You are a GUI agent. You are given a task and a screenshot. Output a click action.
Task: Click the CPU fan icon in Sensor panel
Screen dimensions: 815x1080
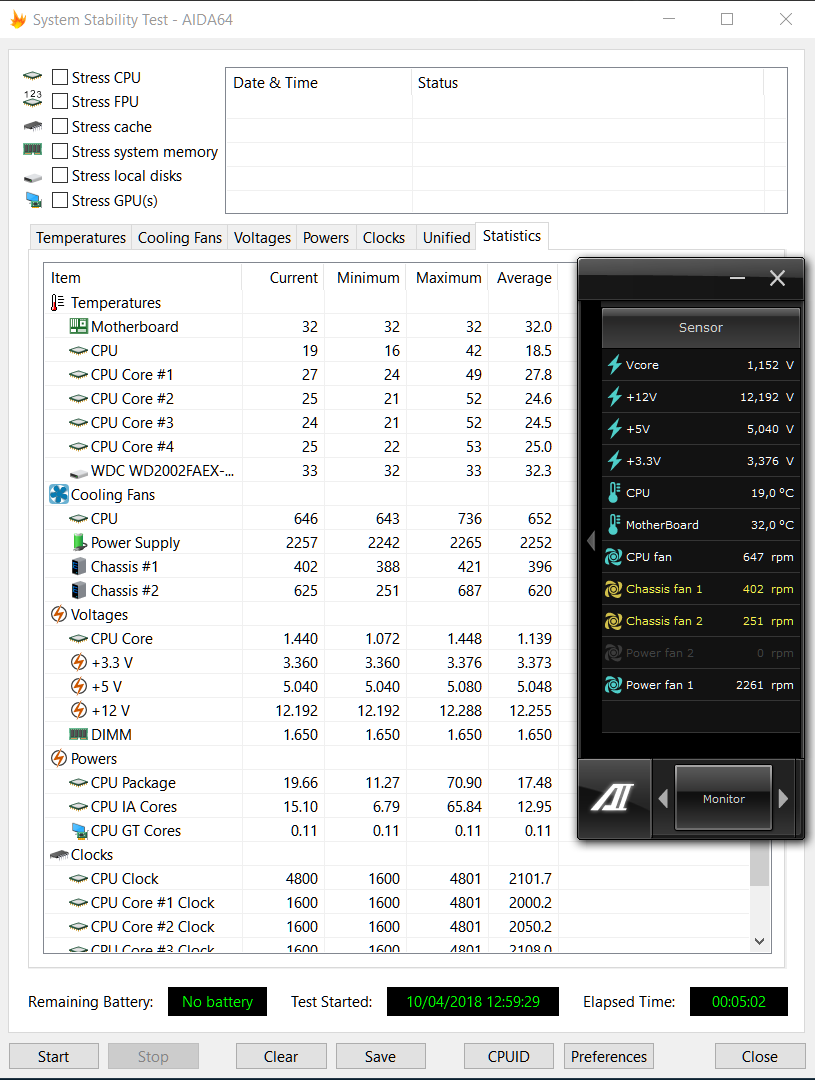coord(613,557)
